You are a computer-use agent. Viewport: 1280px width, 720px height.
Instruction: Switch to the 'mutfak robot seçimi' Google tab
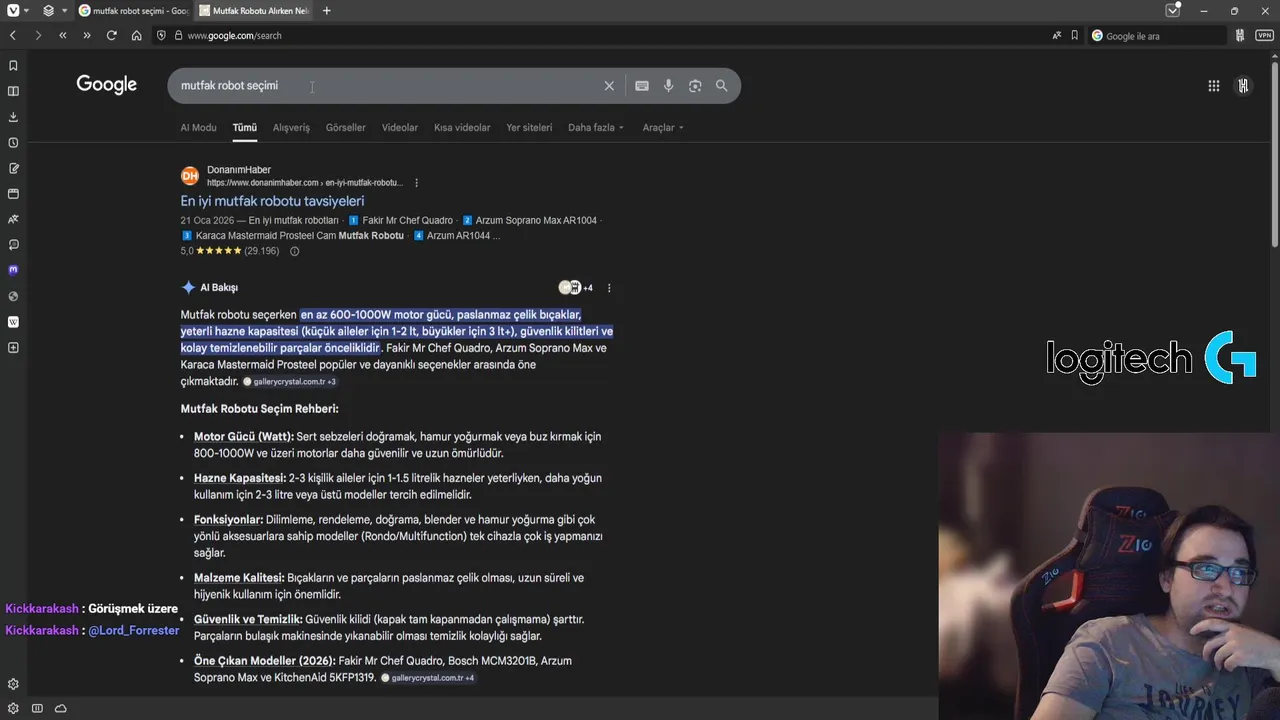[x=133, y=11]
